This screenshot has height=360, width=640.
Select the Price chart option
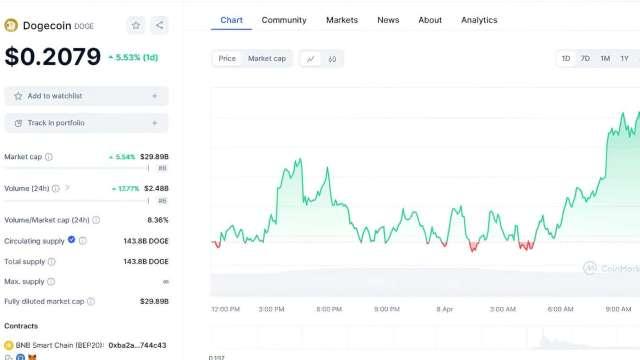(x=227, y=58)
